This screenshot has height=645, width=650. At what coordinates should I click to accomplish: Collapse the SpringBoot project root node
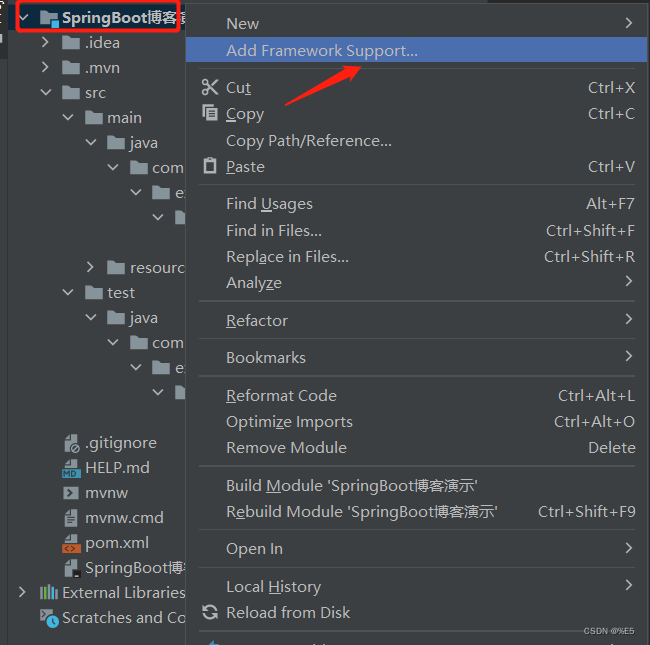point(23,18)
